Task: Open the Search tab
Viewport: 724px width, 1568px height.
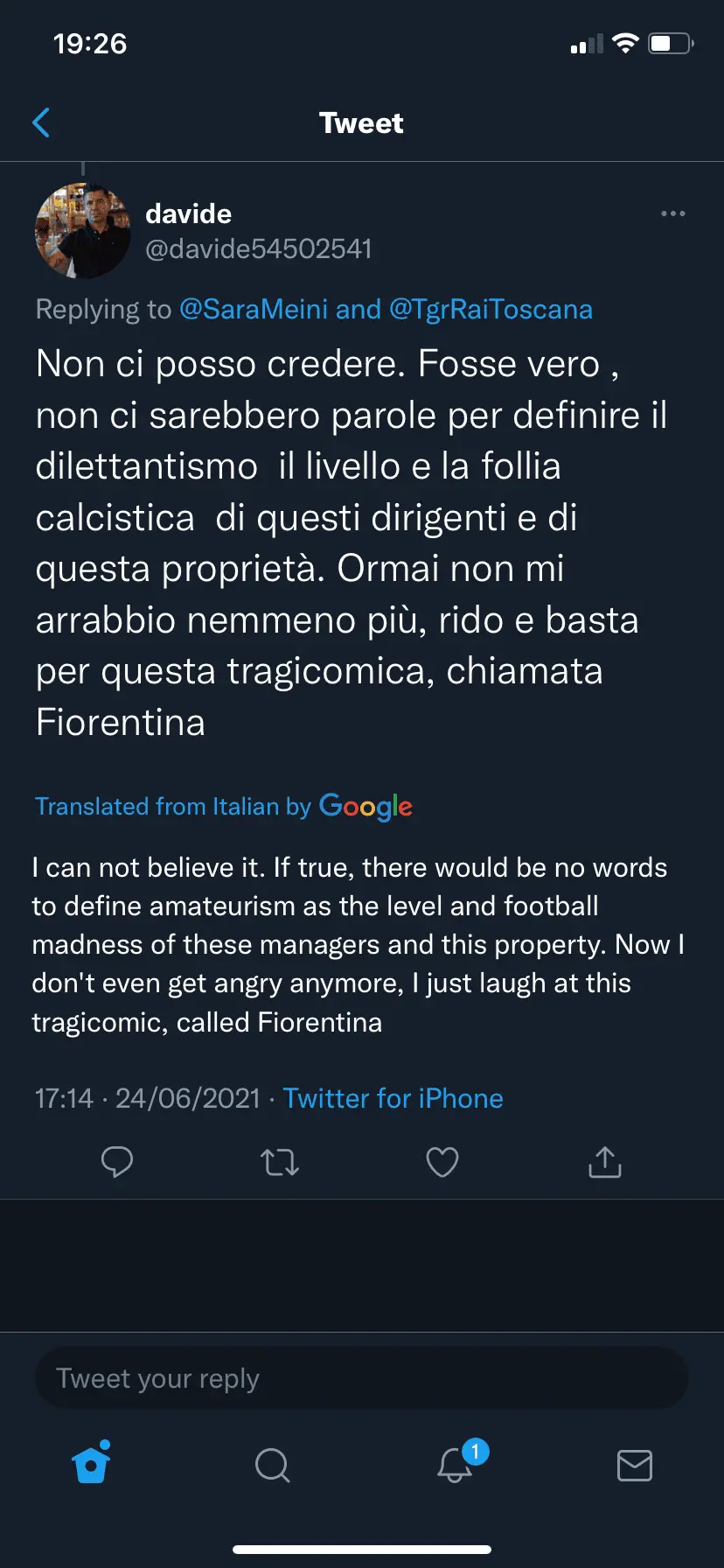Action: 272,1464
